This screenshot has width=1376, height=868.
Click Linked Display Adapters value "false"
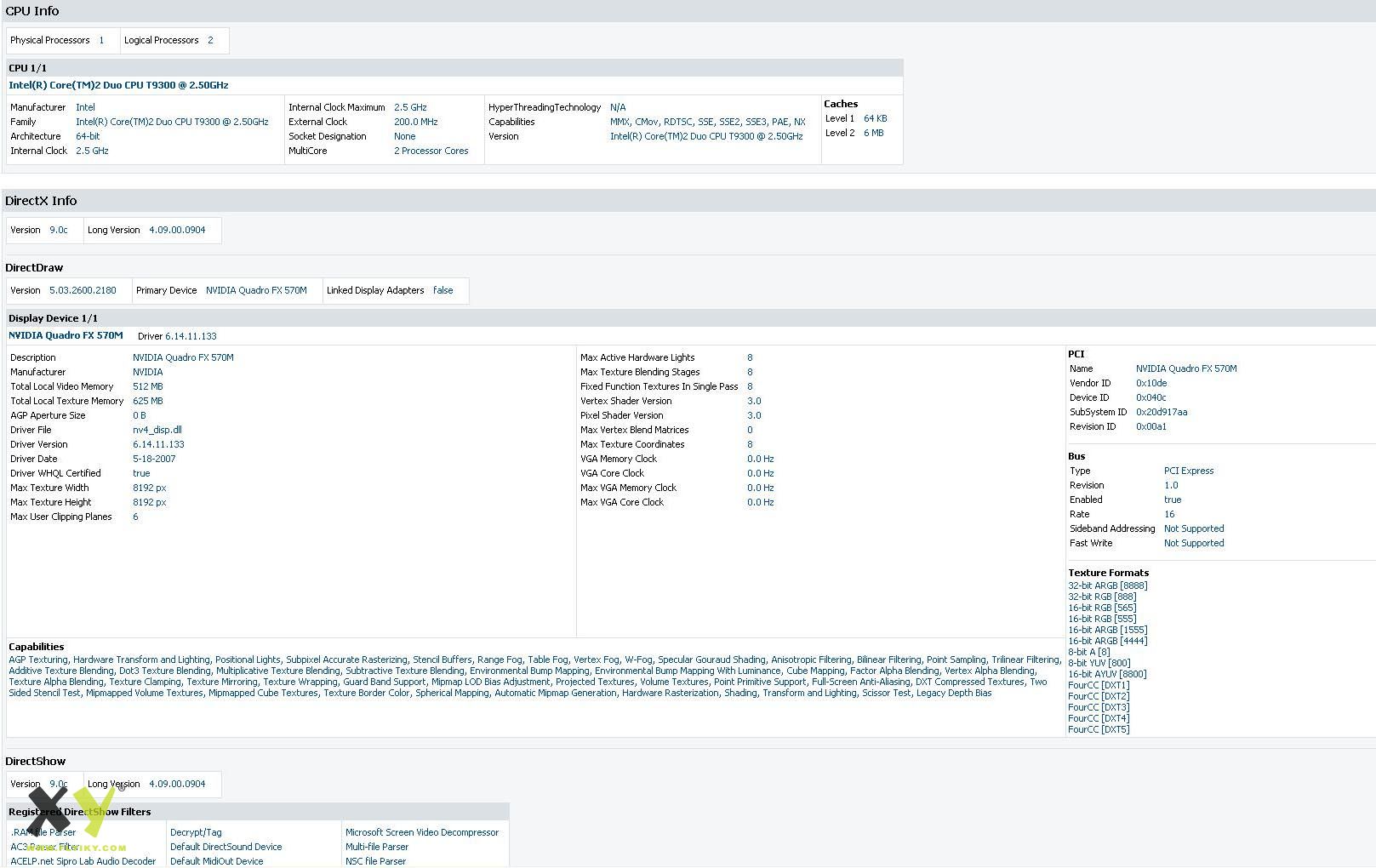[442, 290]
